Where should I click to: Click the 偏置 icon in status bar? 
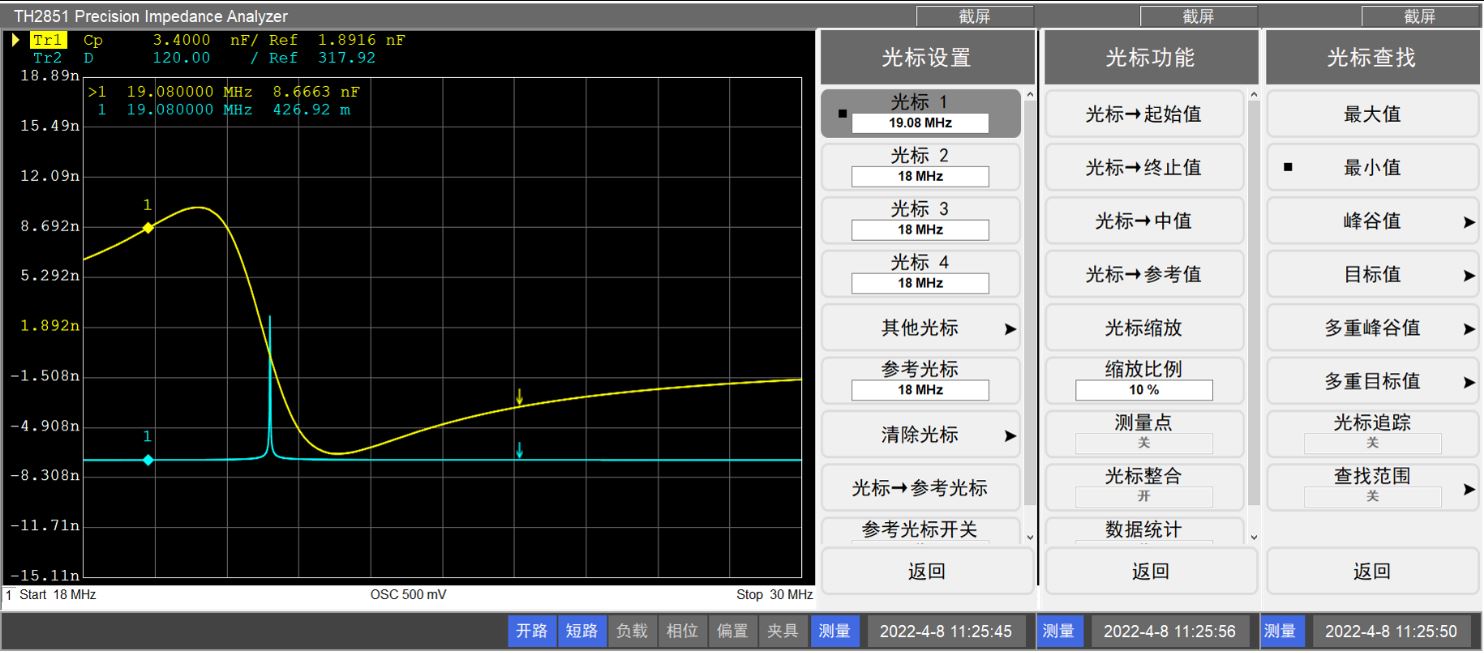click(732, 631)
